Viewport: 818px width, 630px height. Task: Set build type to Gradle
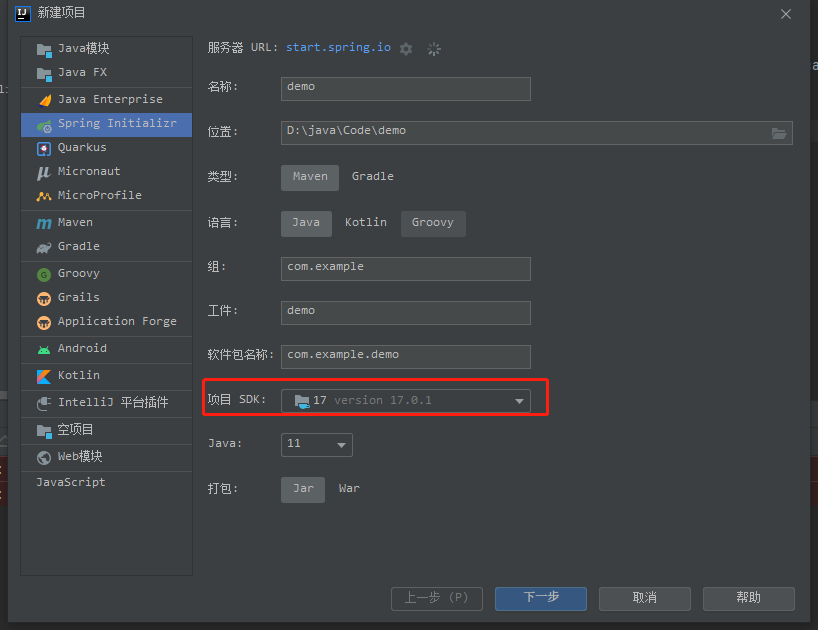click(372, 177)
